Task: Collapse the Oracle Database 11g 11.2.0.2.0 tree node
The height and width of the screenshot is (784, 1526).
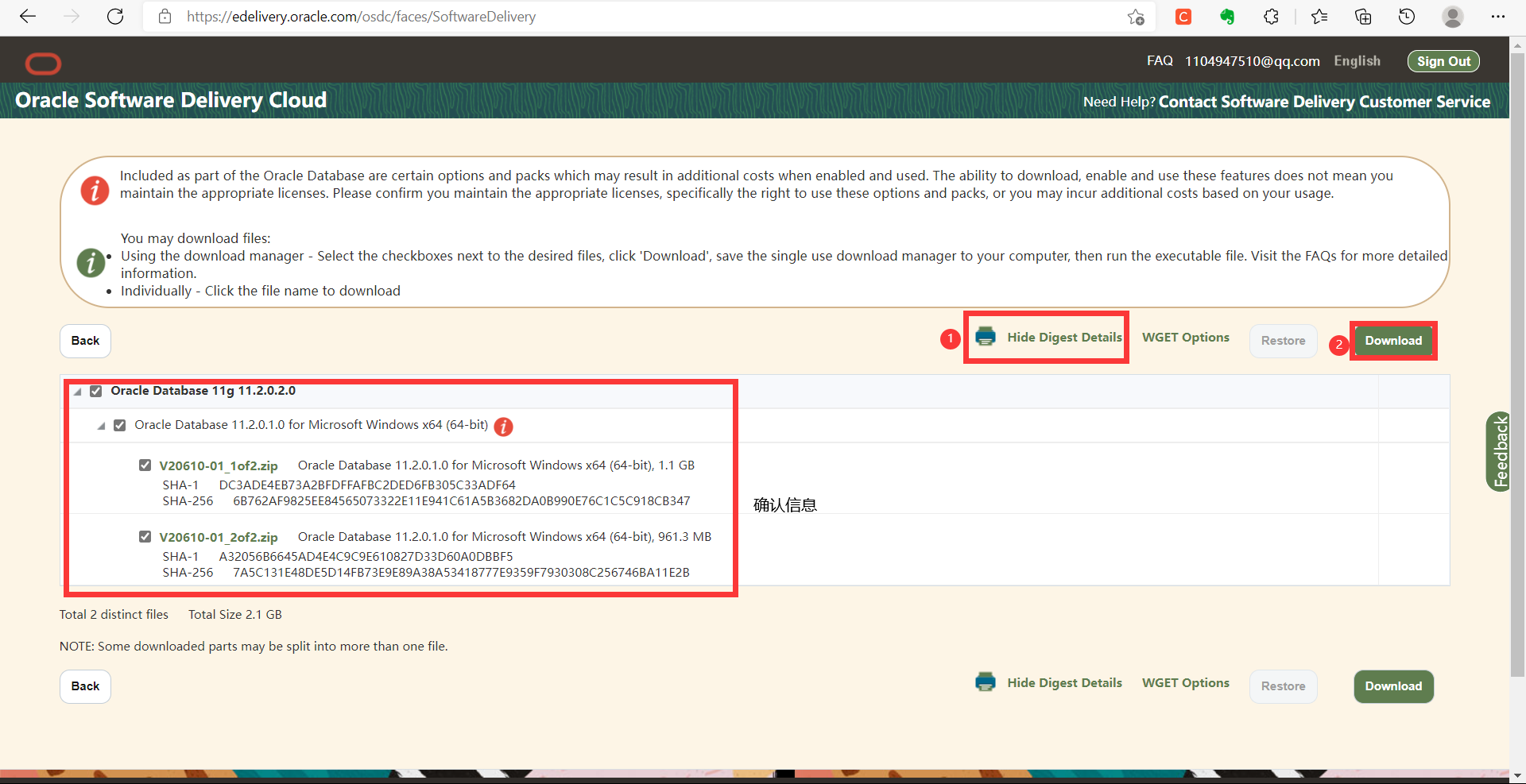Action: coord(77,392)
